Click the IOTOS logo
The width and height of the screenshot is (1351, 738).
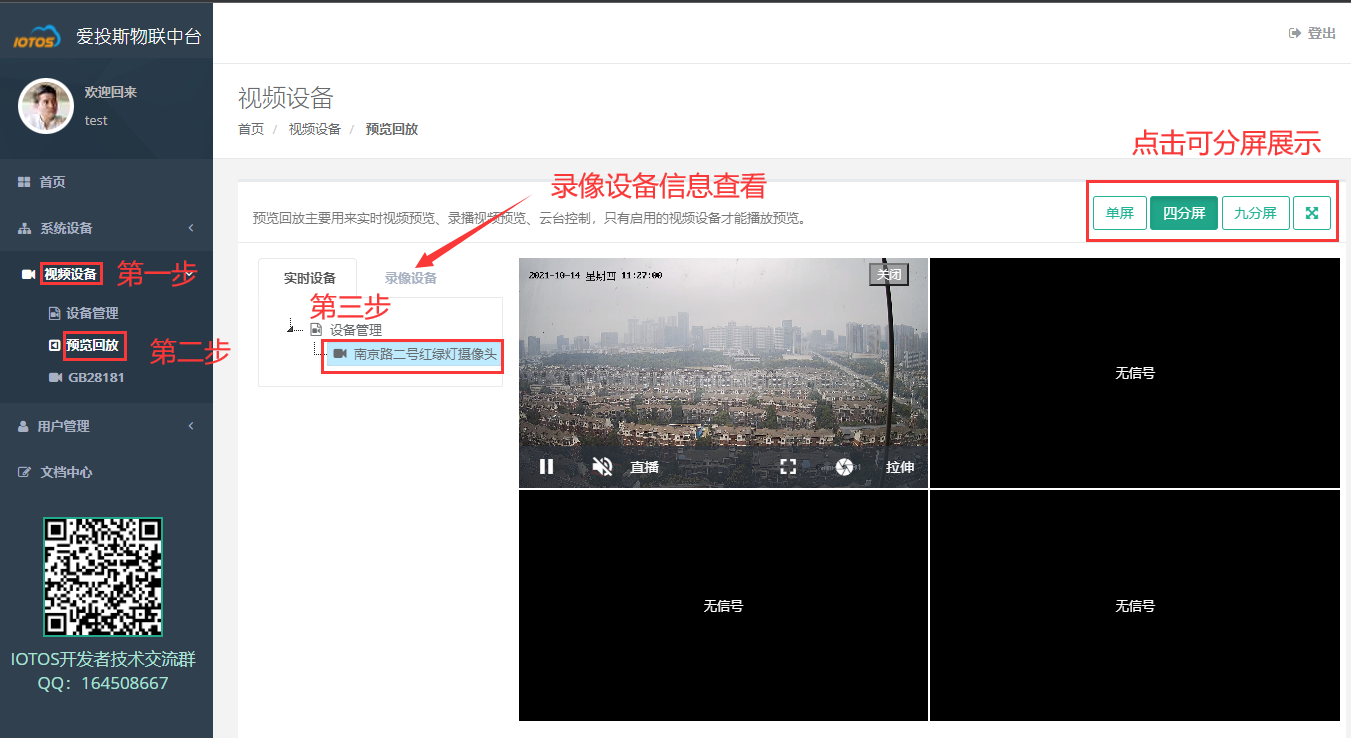36,30
